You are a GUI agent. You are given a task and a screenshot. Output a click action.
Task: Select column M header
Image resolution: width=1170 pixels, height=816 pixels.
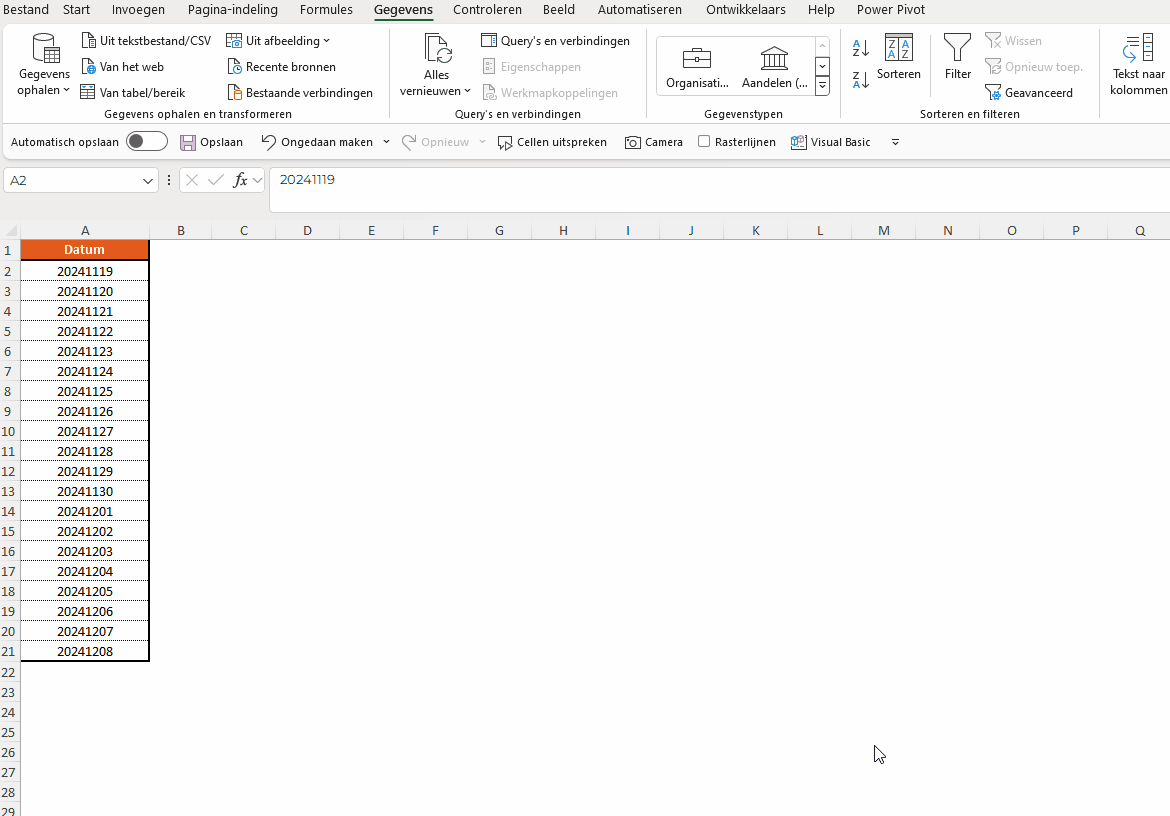click(x=883, y=230)
